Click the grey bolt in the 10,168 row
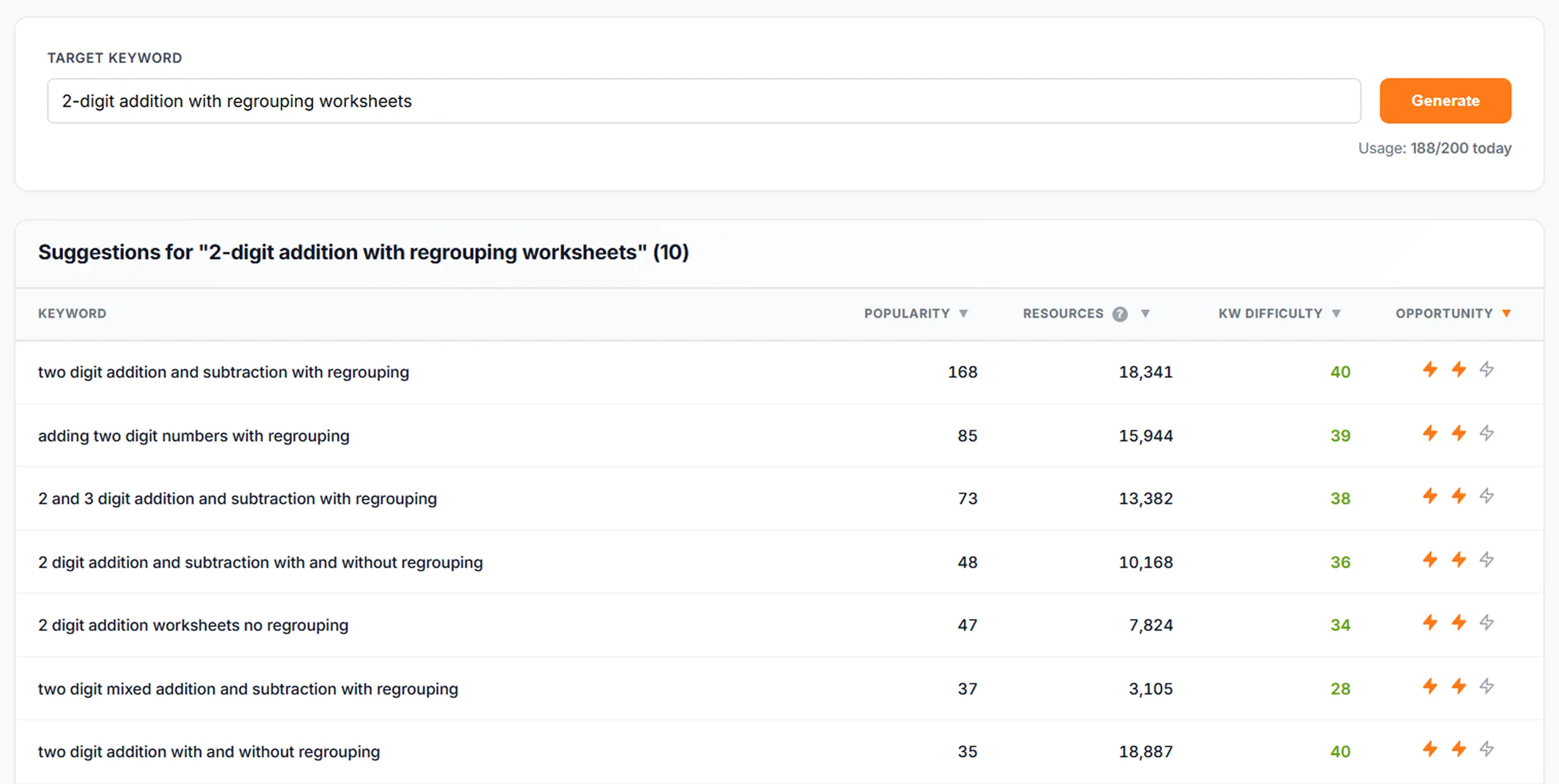The height and width of the screenshot is (784, 1559). pyautogui.click(x=1486, y=560)
